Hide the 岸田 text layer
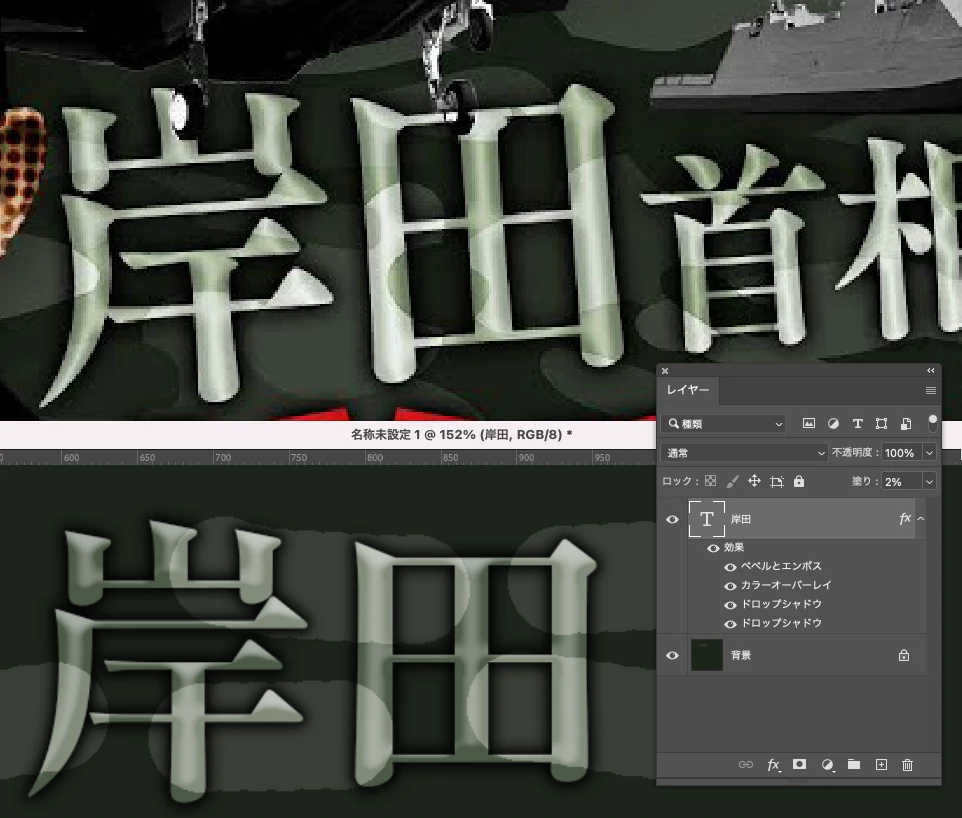Image resolution: width=962 pixels, height=818 pixels. coord(672,519)
